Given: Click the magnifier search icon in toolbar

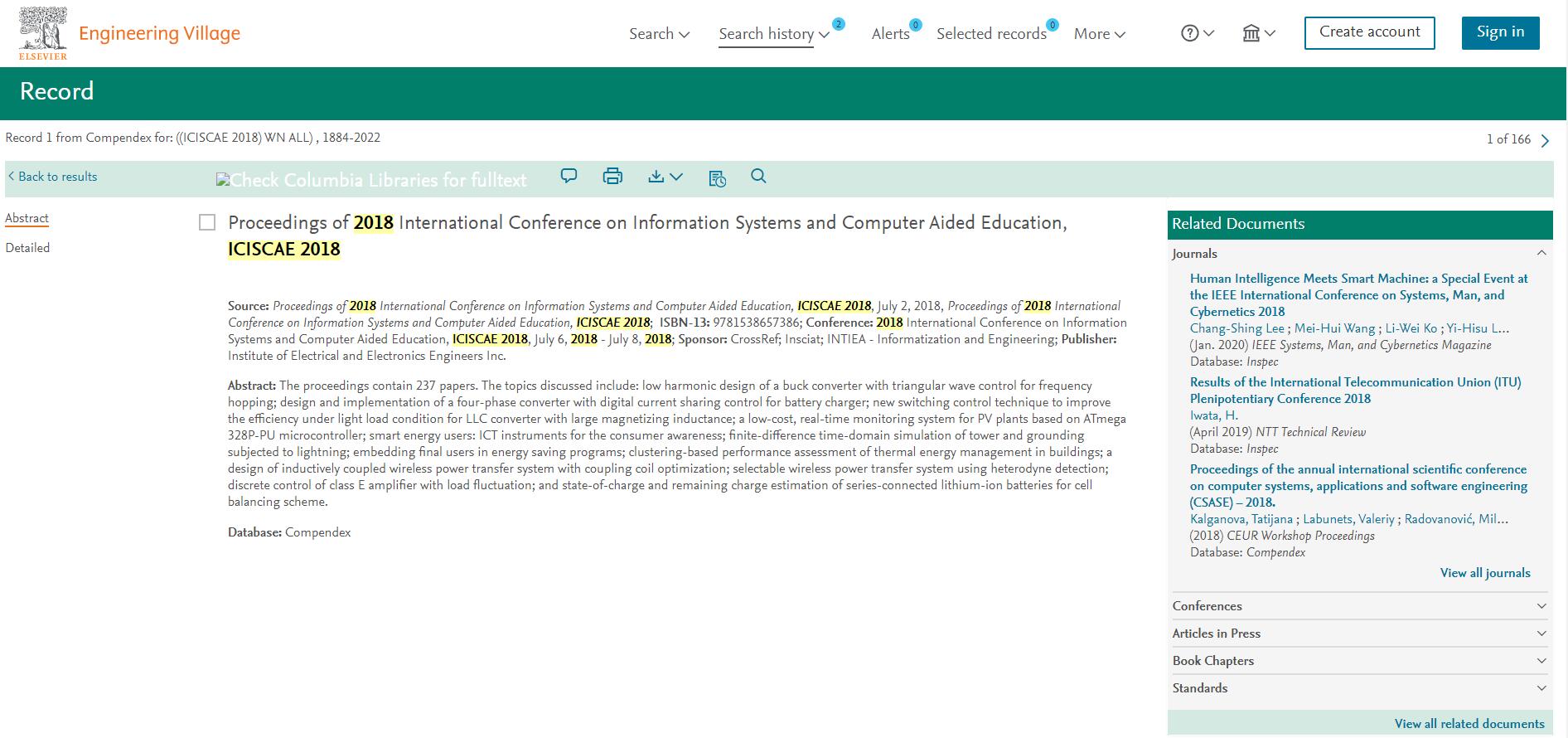Looking at the screenshot, I should (758, 177).
